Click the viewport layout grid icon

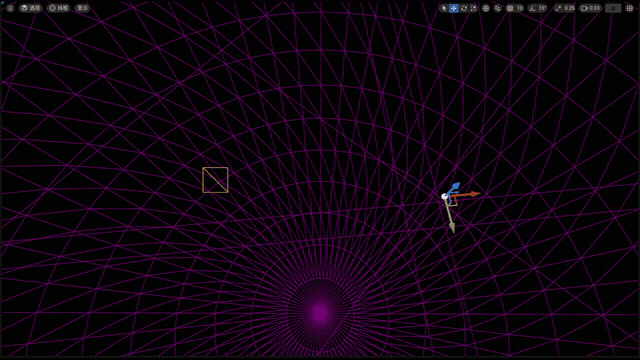tap(630, 8)
